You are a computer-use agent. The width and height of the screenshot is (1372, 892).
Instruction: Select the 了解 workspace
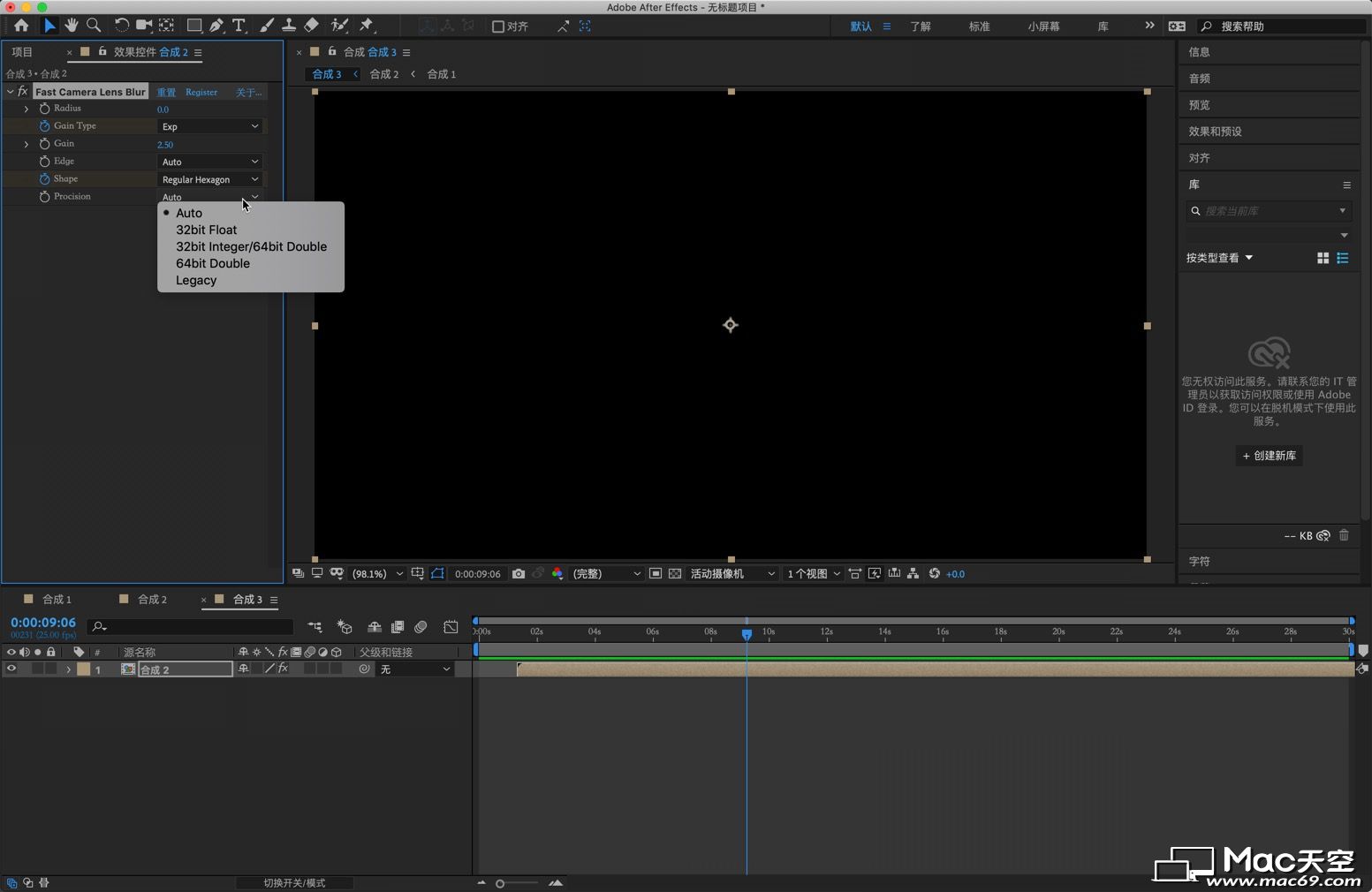click(921, 26)
